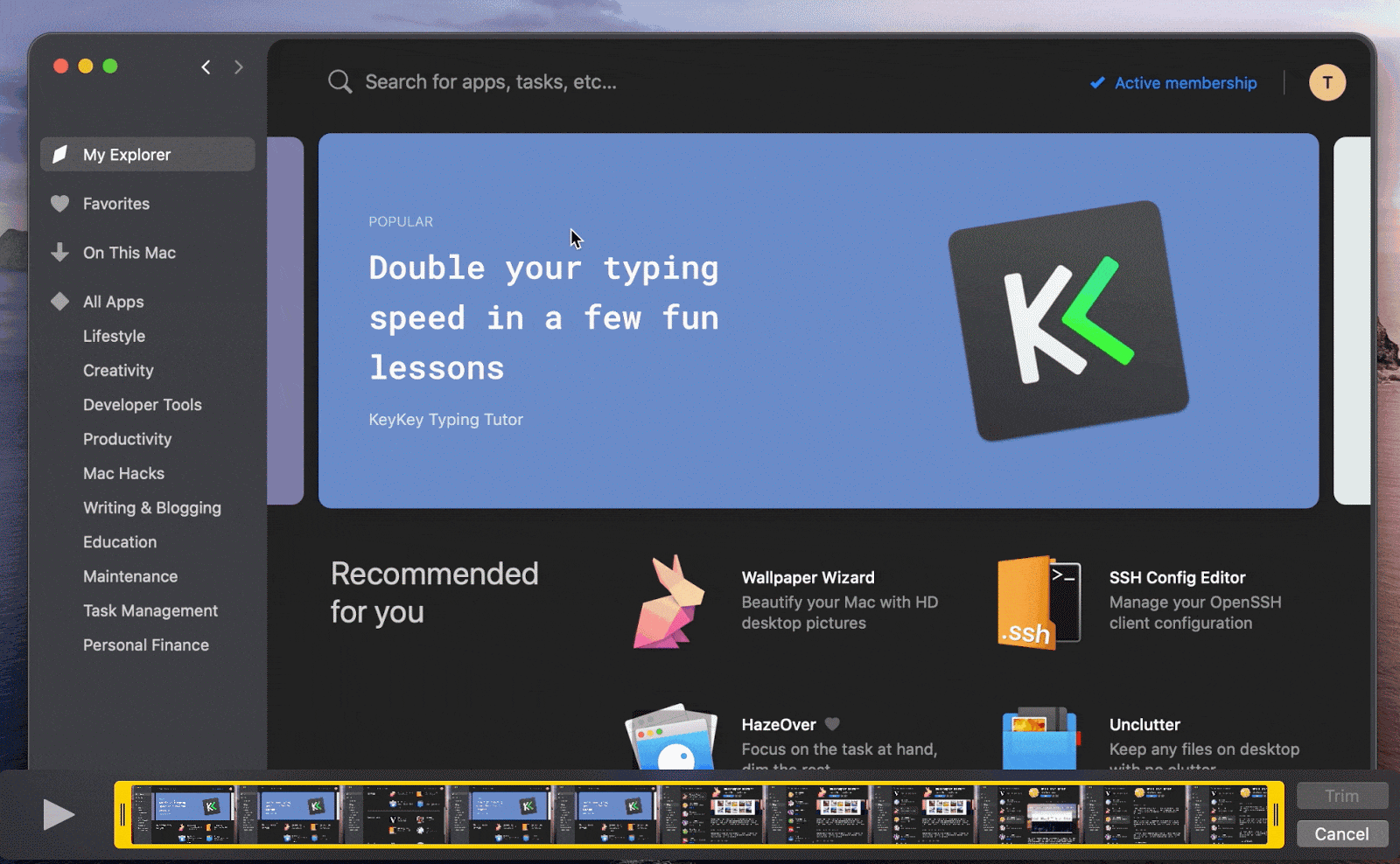Click the KeyKey Typing Tutor label

coord(446,420)
